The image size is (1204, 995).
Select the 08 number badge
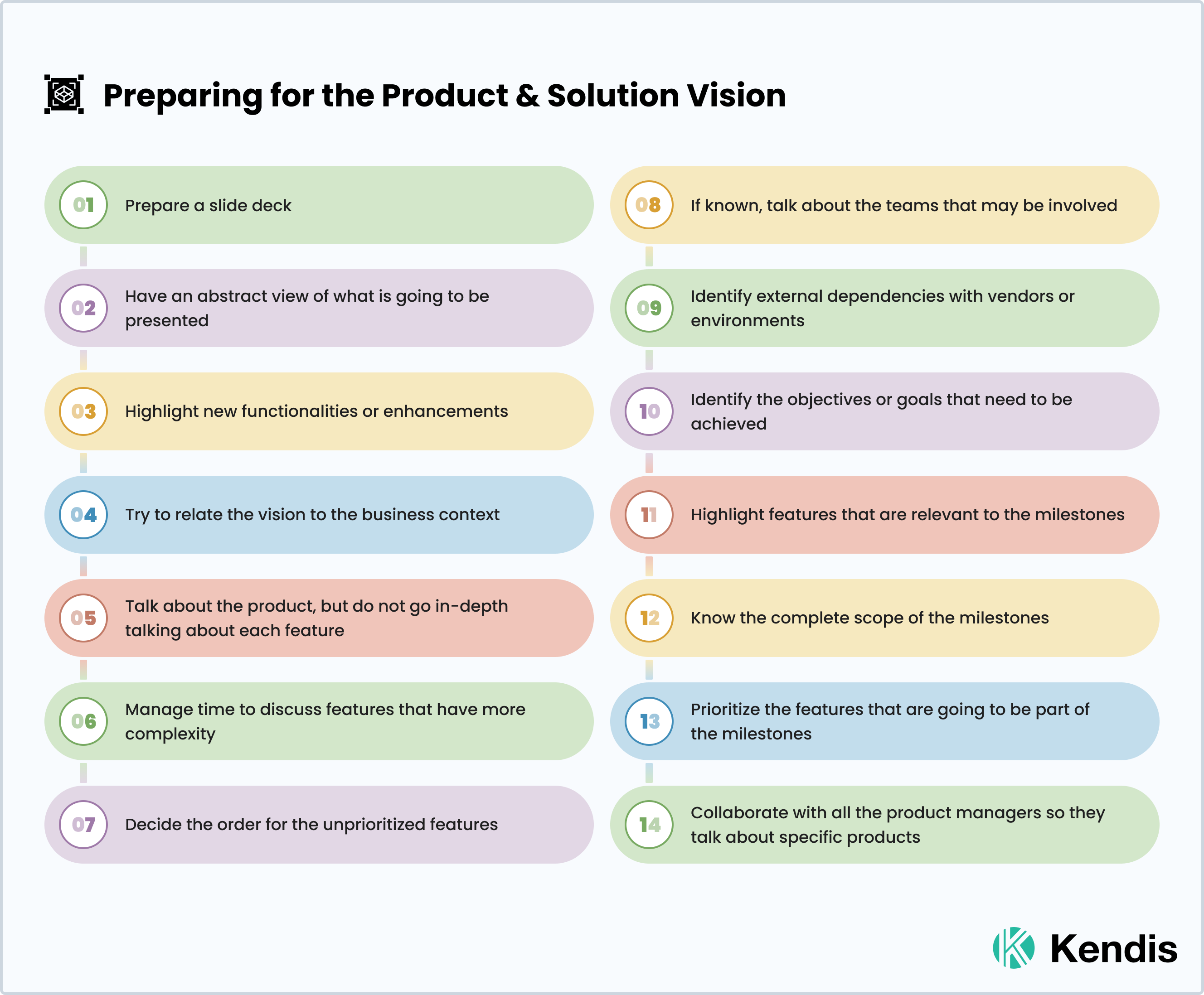pyautogui.click(x=649, y=205)
